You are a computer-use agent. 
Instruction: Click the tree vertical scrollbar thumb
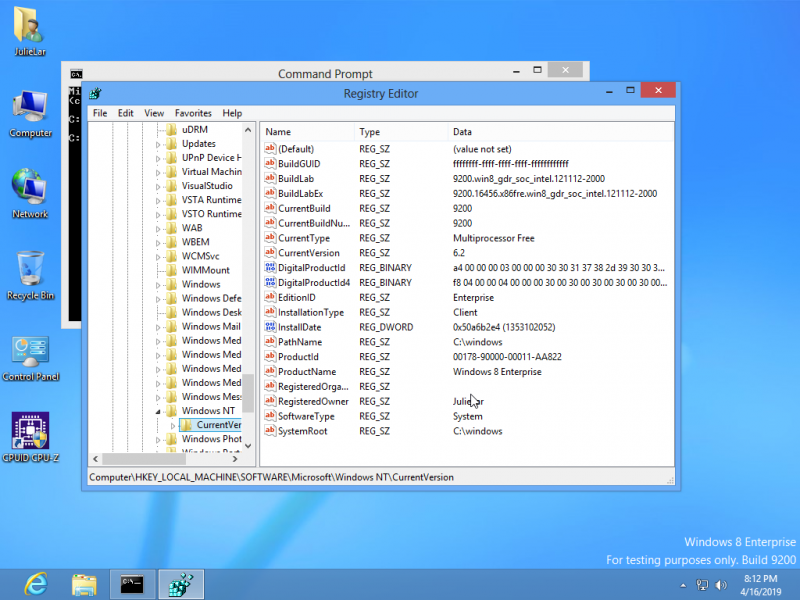pos(248,393)
